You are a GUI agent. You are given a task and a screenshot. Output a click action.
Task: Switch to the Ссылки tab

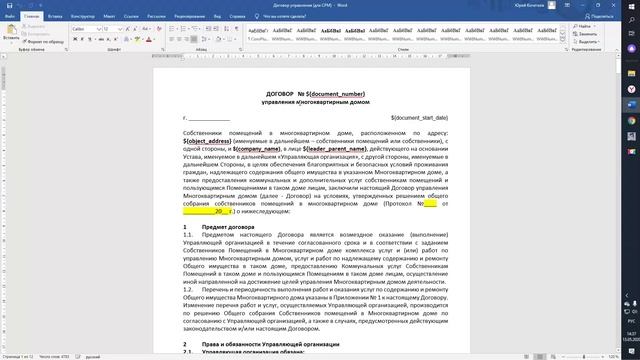(131, 16)
